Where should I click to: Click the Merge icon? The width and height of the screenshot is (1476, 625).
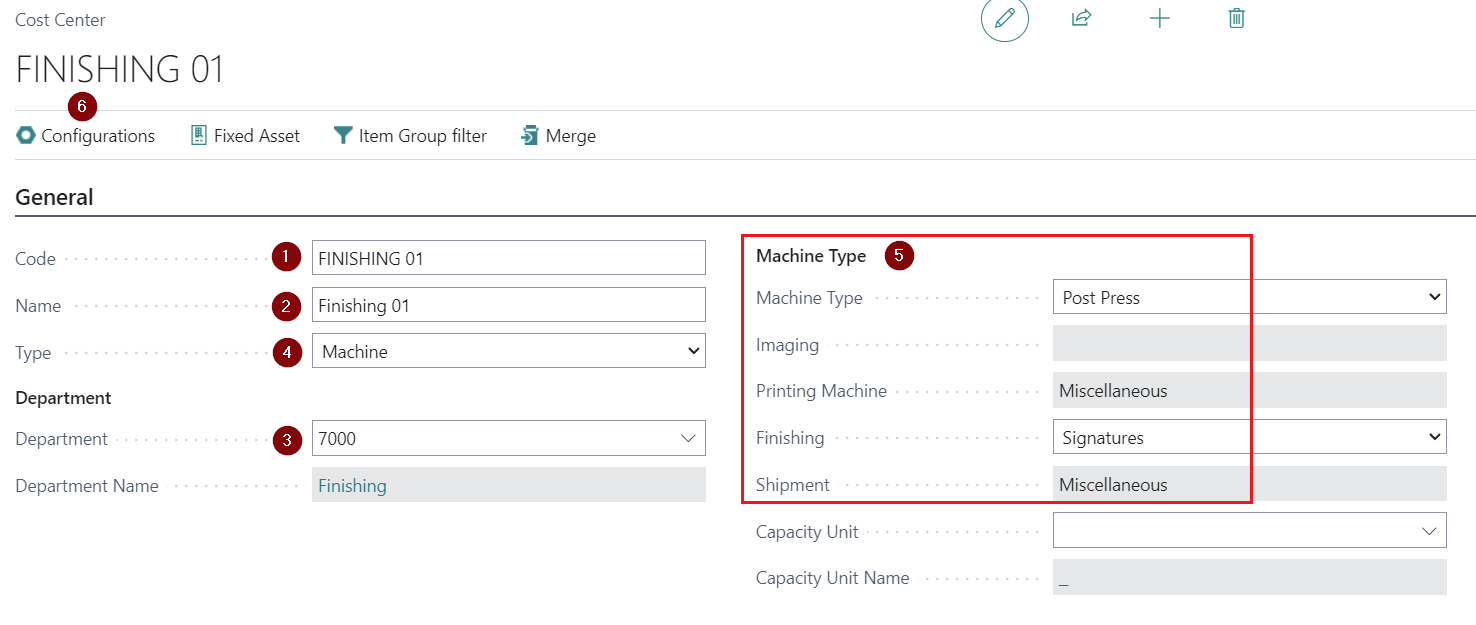(x=530, y=135)
